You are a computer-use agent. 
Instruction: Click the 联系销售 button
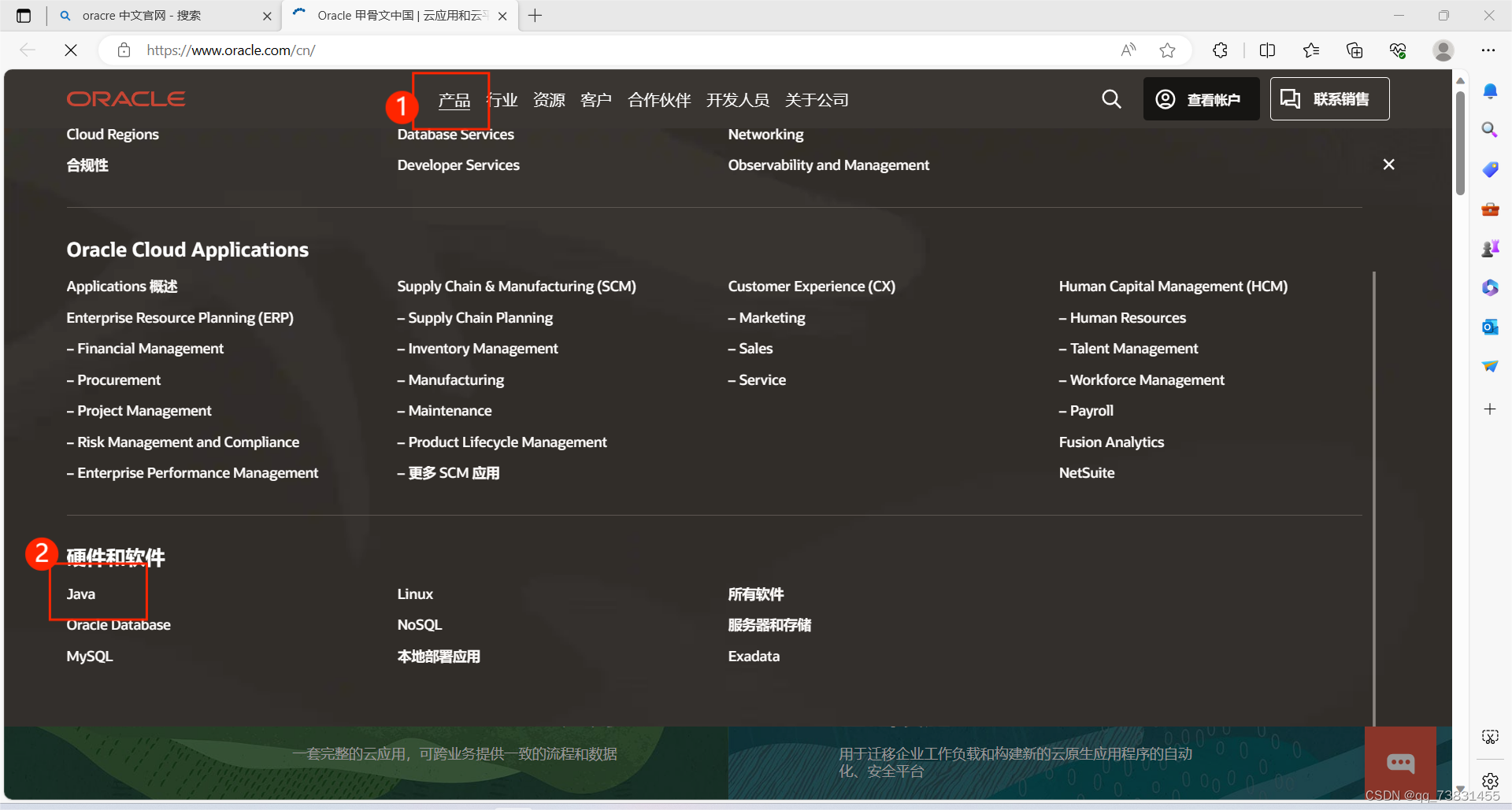pos(1329,99)
